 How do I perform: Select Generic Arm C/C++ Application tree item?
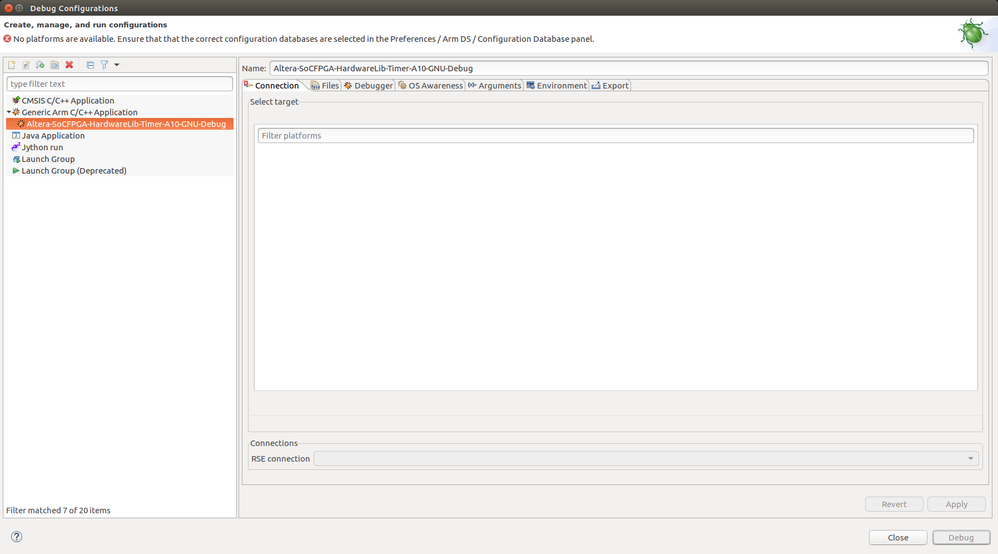tap(79, 112)
